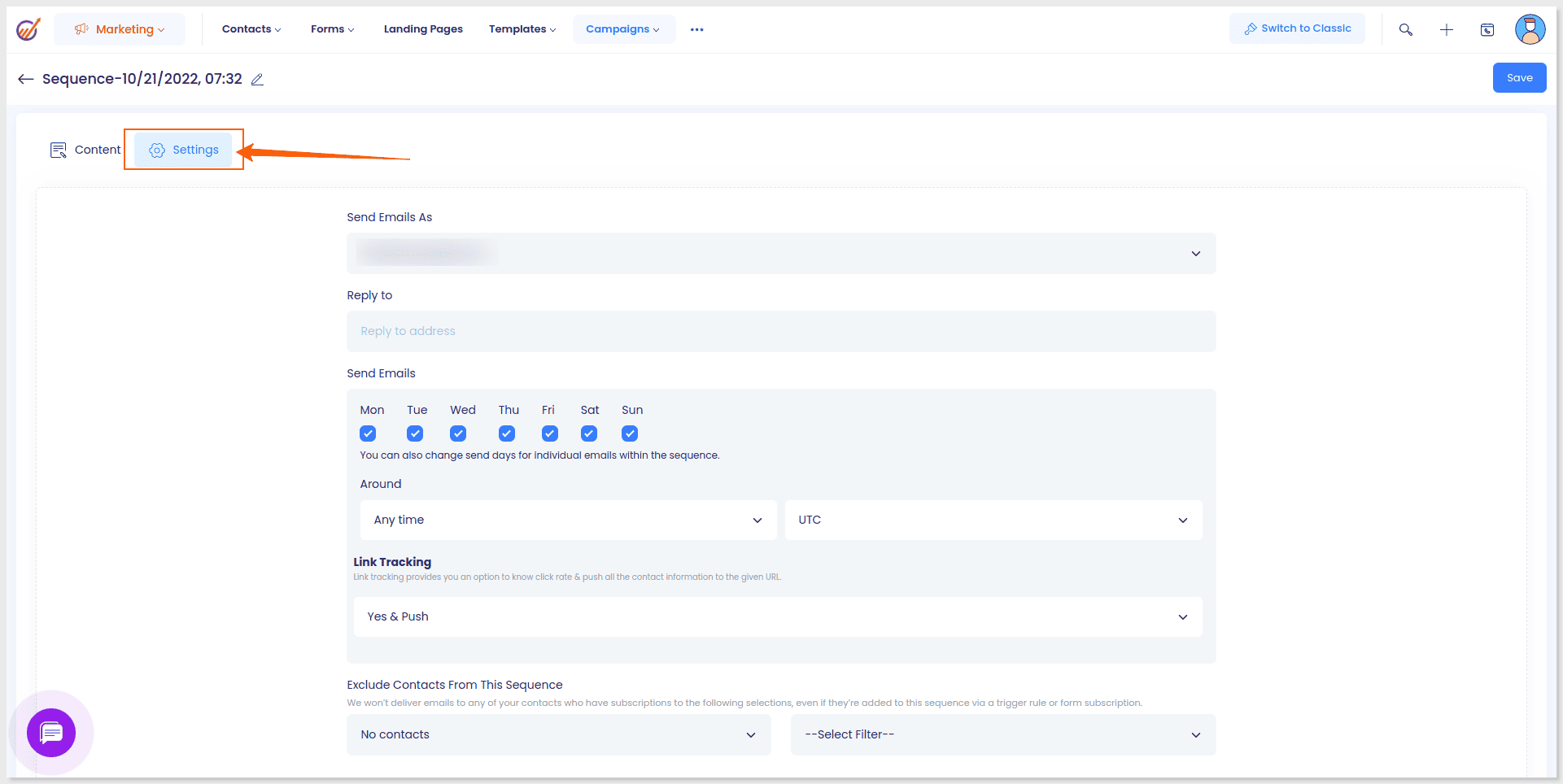Open the call log icon in header

(1487, 29)
